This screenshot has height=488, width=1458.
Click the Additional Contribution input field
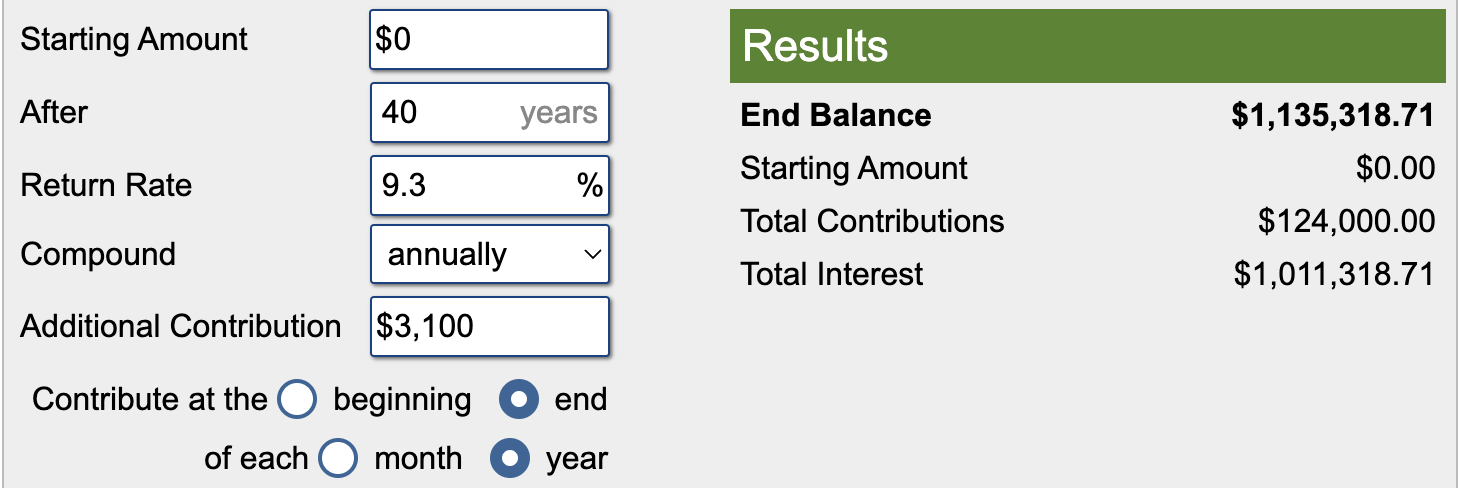[489, 327]
